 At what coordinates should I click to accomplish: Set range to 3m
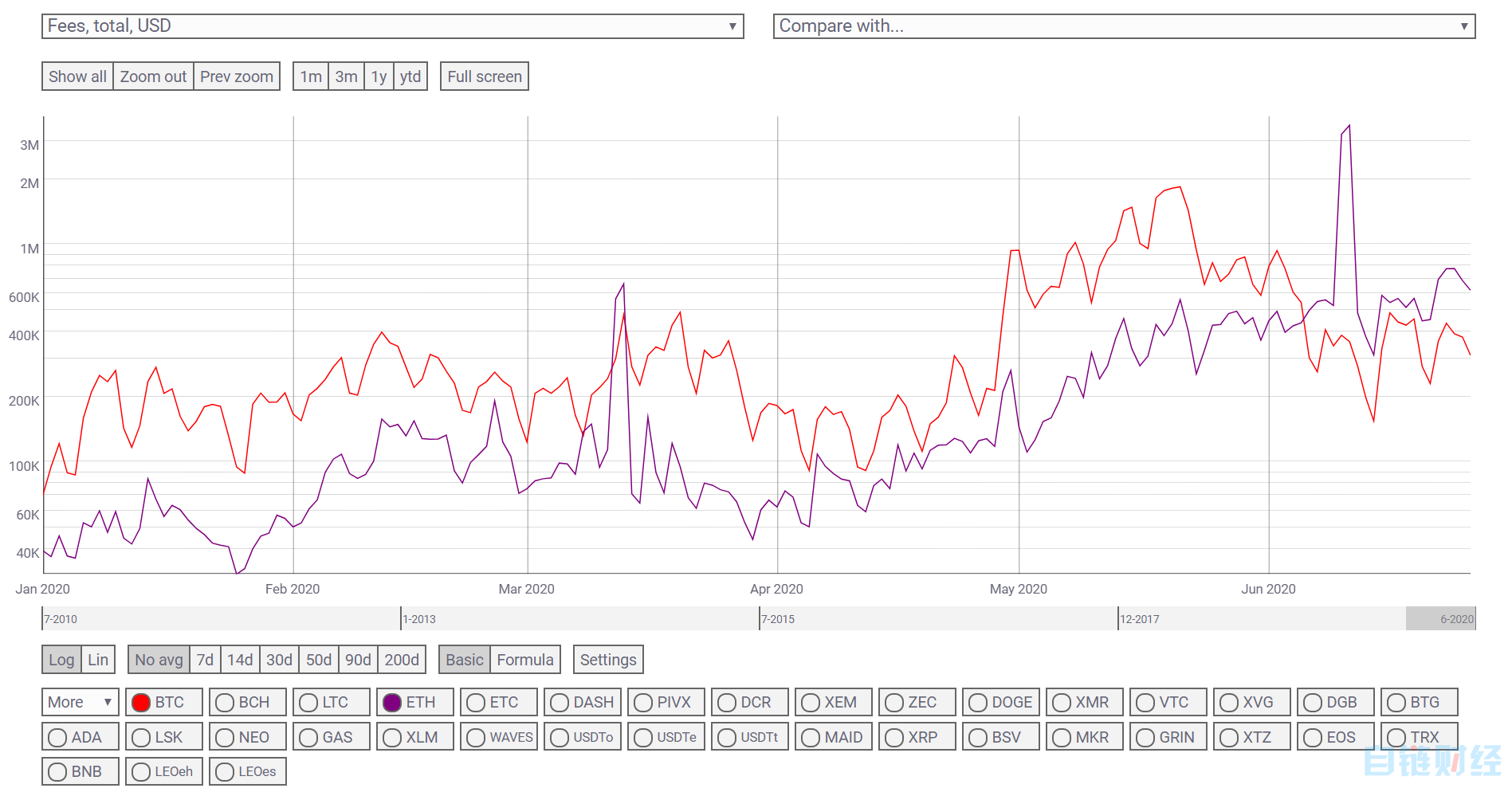(346, 76)
